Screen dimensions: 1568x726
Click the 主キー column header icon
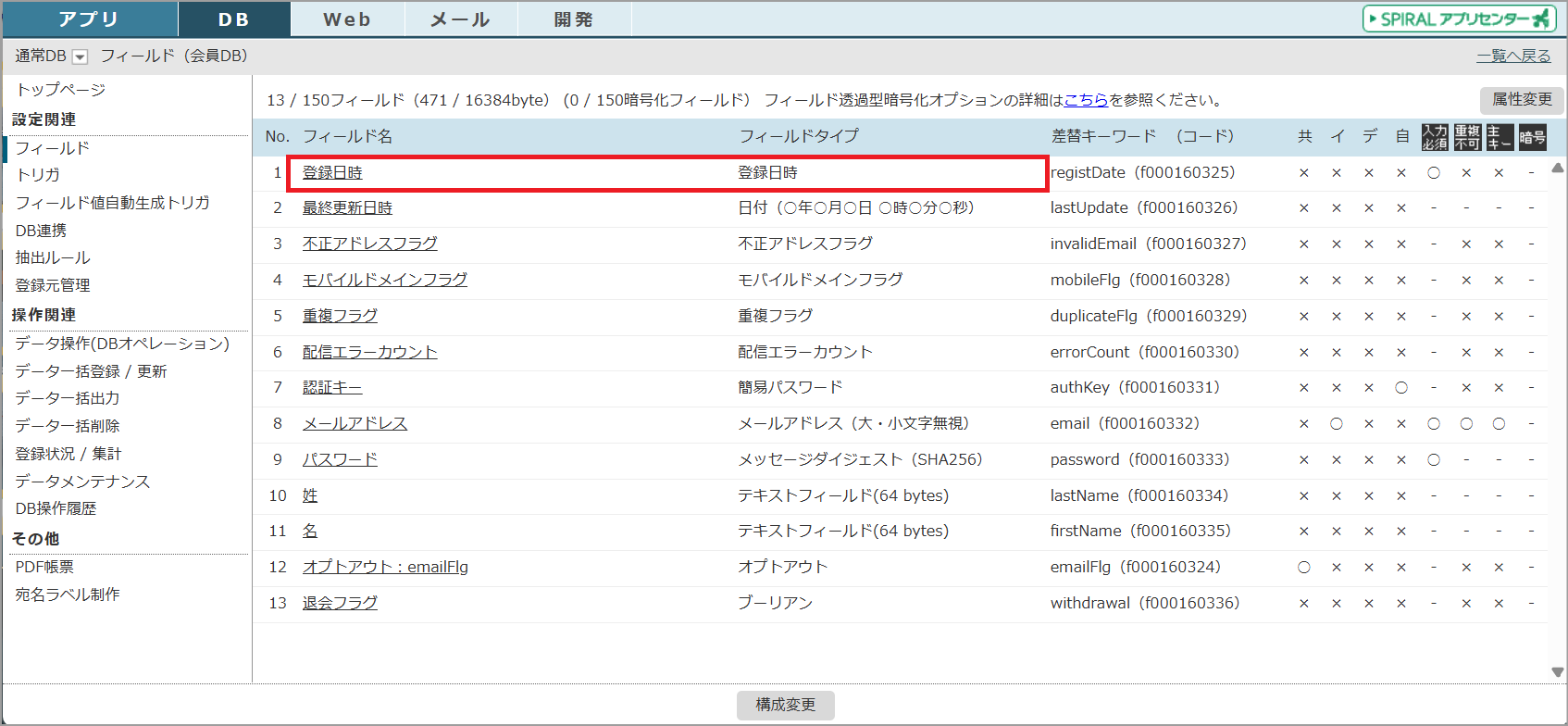(1500, 137)
